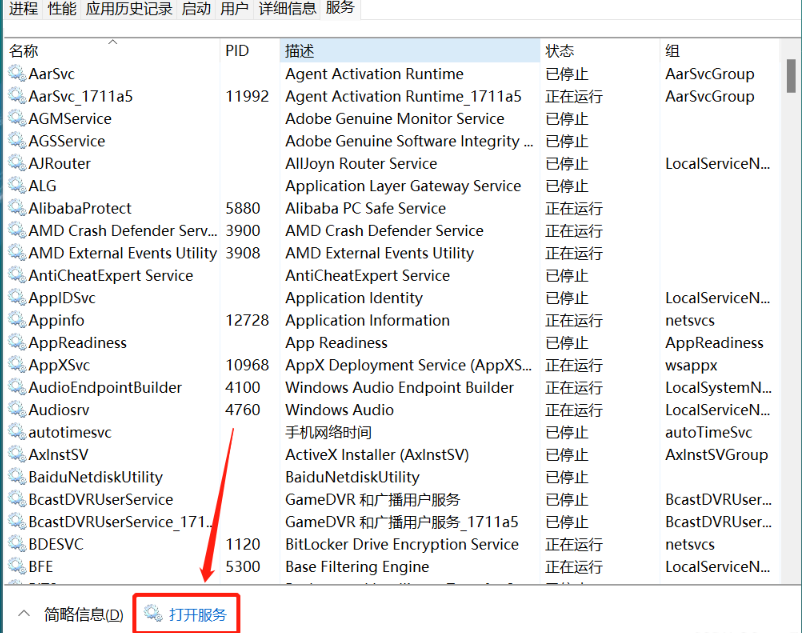This screenshot has height=633, width=802.
Task: Open the 启动 tab
Action: pos(196,9)
